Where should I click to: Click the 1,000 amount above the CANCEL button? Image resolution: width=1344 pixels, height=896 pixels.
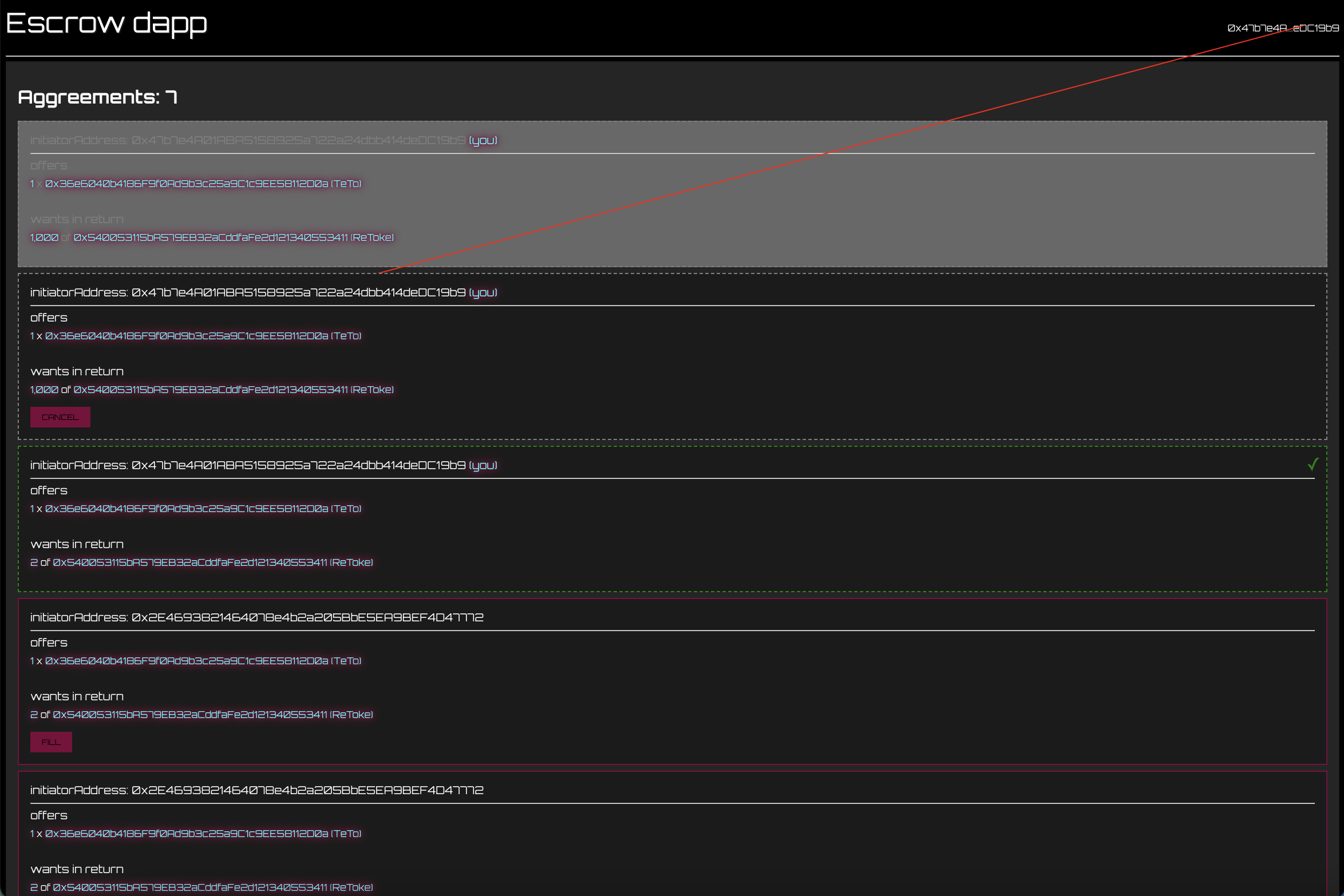point(44,390)
